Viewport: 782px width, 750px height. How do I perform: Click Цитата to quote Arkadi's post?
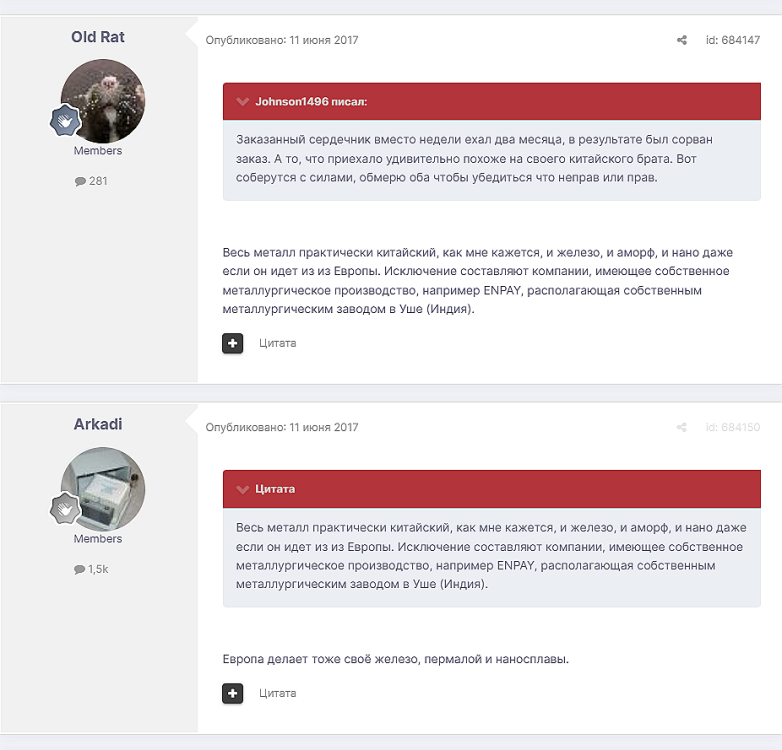(277, 693)
